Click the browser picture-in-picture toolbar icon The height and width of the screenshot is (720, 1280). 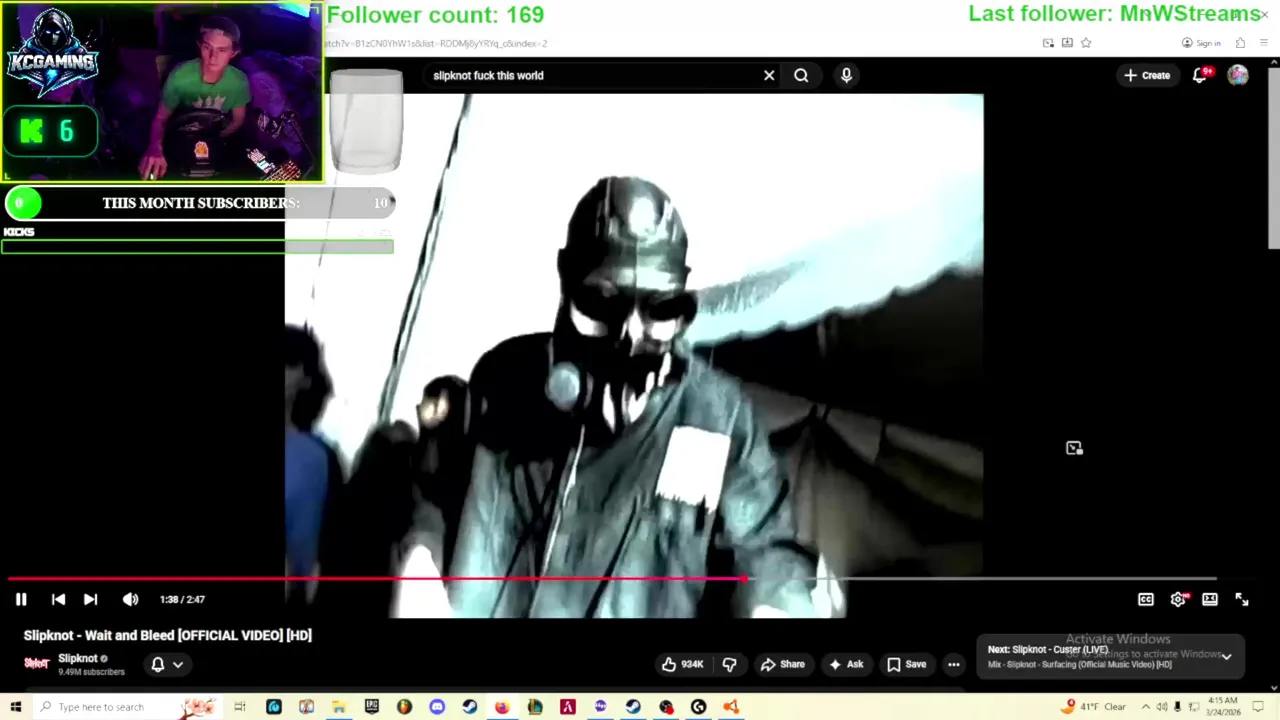tap(1048, 43)
